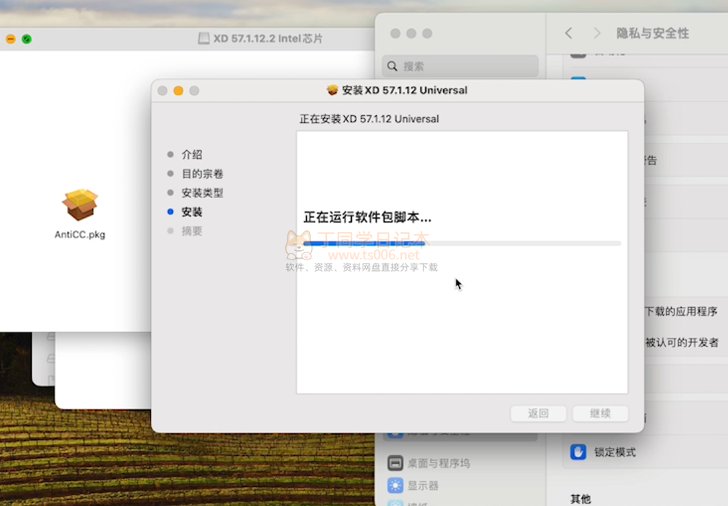Go back with the left chevron arrow

[569, 33]
